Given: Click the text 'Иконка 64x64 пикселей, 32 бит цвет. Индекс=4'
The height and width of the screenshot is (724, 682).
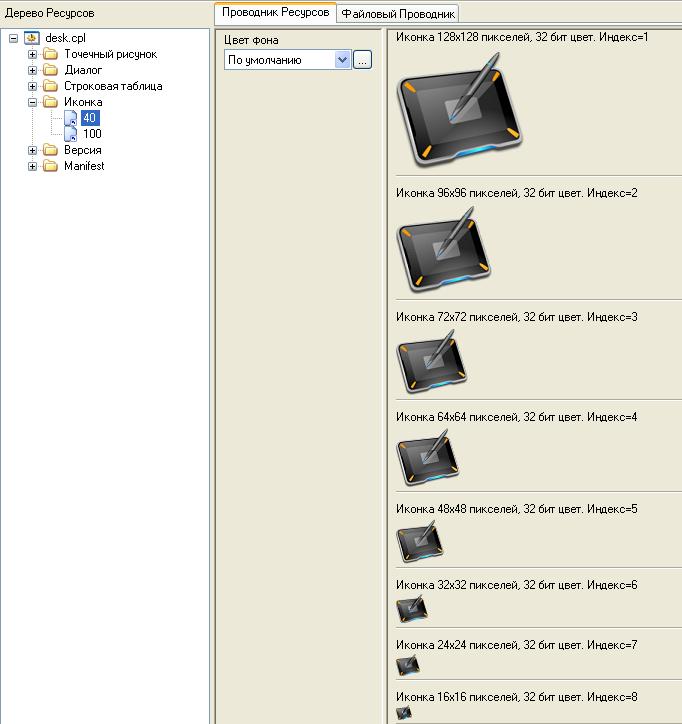Looking at the screenshot, I should [x=516, y=417].
